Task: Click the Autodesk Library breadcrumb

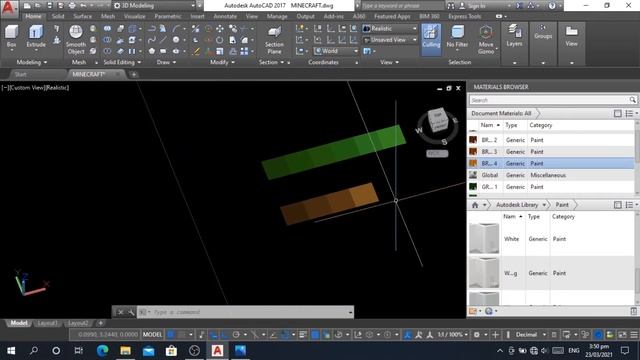Action: [x=517, y=205]
